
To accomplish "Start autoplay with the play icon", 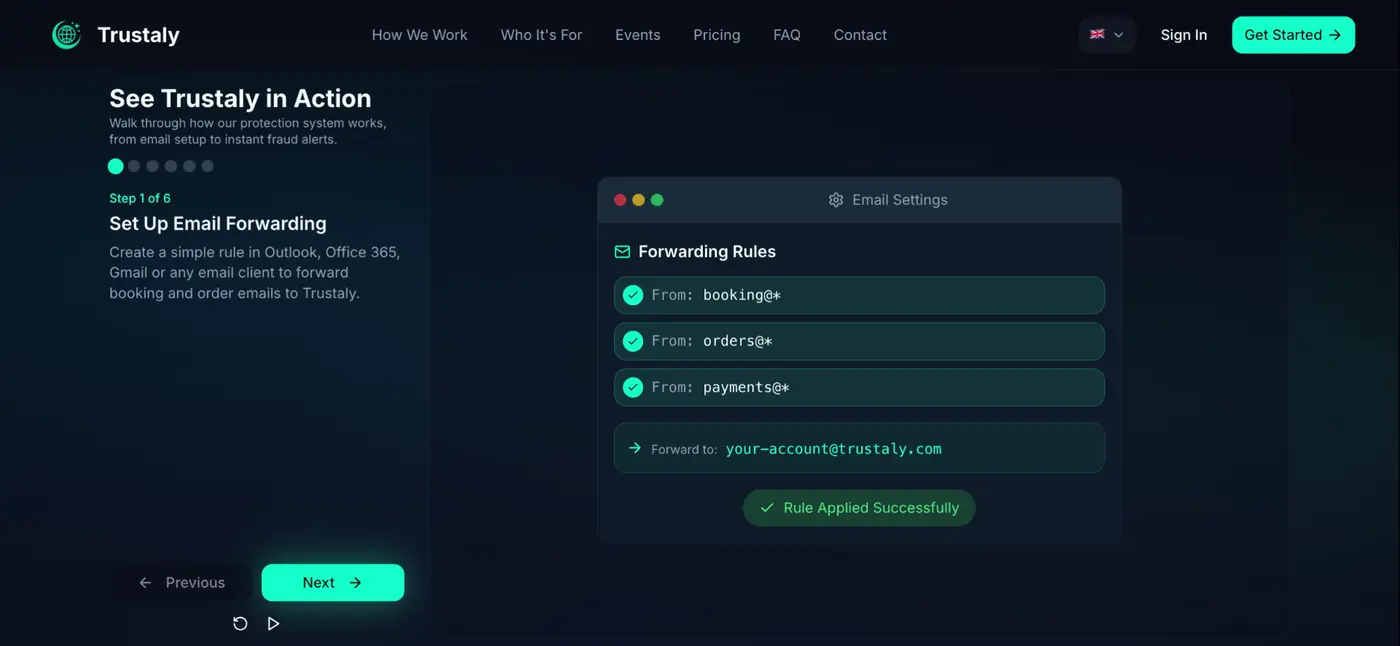I will (x=273, y=624).
